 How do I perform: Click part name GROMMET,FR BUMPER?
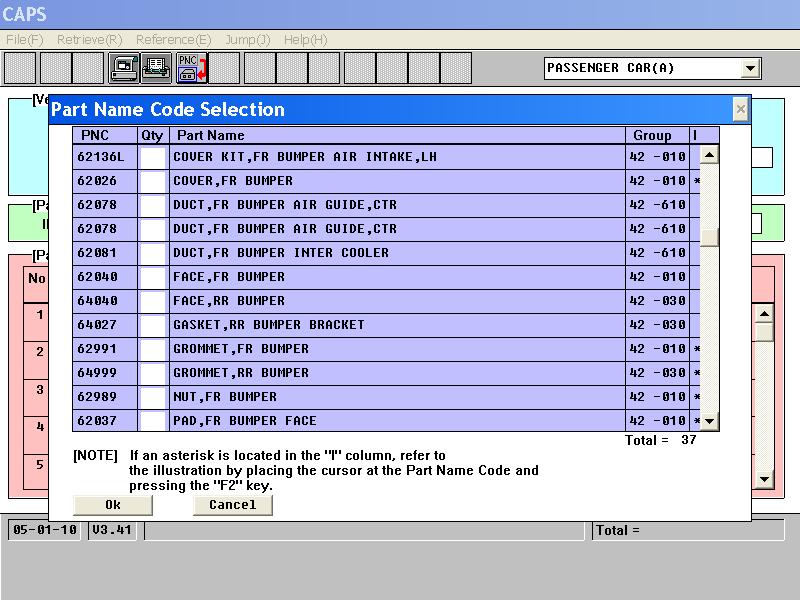click(x=241, y=349)
